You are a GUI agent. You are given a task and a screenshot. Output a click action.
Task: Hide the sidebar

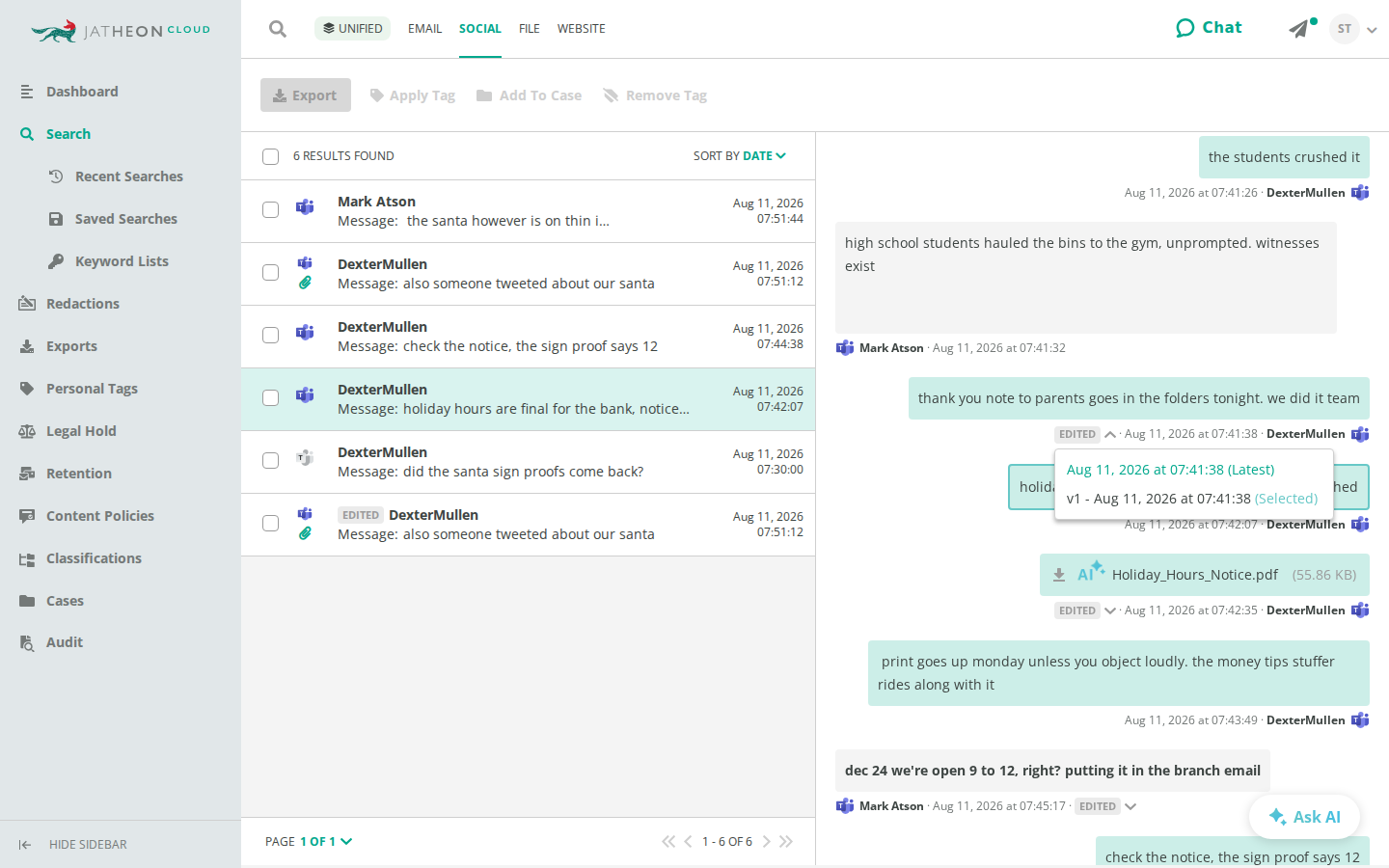coord(73,845)
